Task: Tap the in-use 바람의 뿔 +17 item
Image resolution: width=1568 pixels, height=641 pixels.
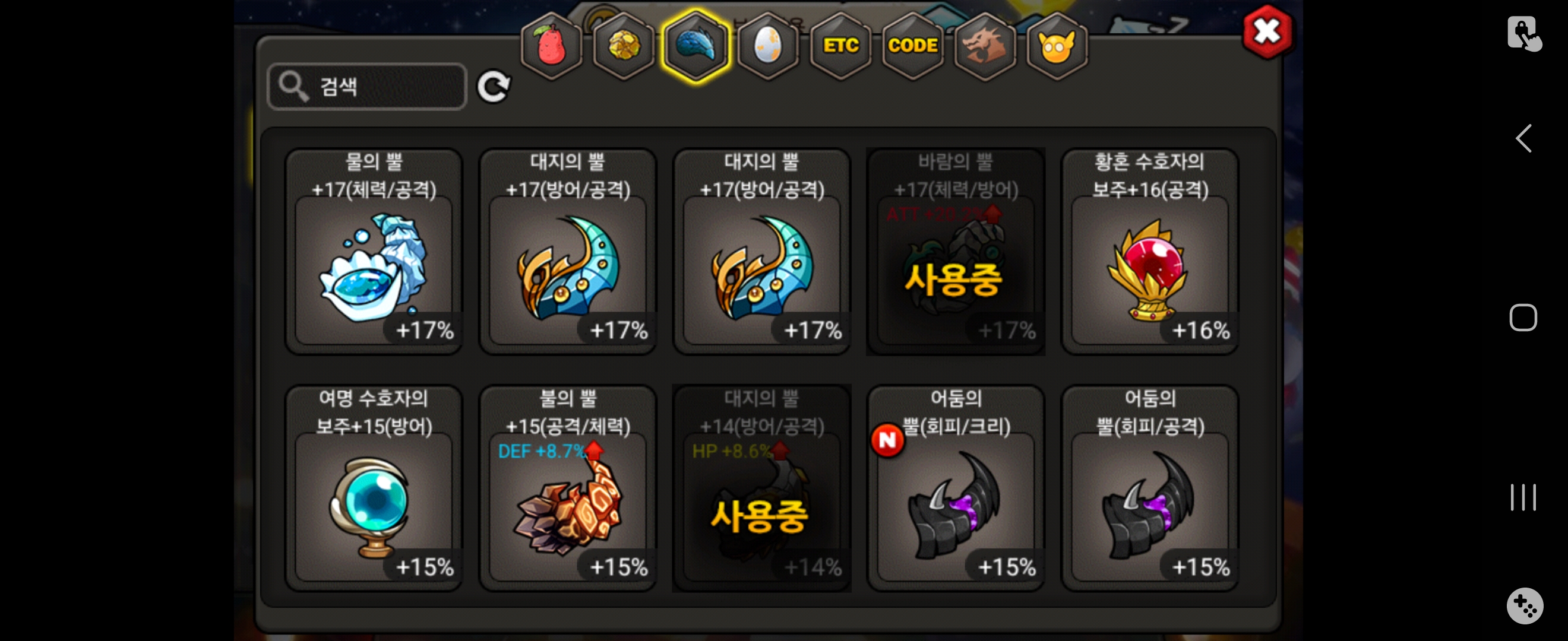Action: [x=956, y=251]
